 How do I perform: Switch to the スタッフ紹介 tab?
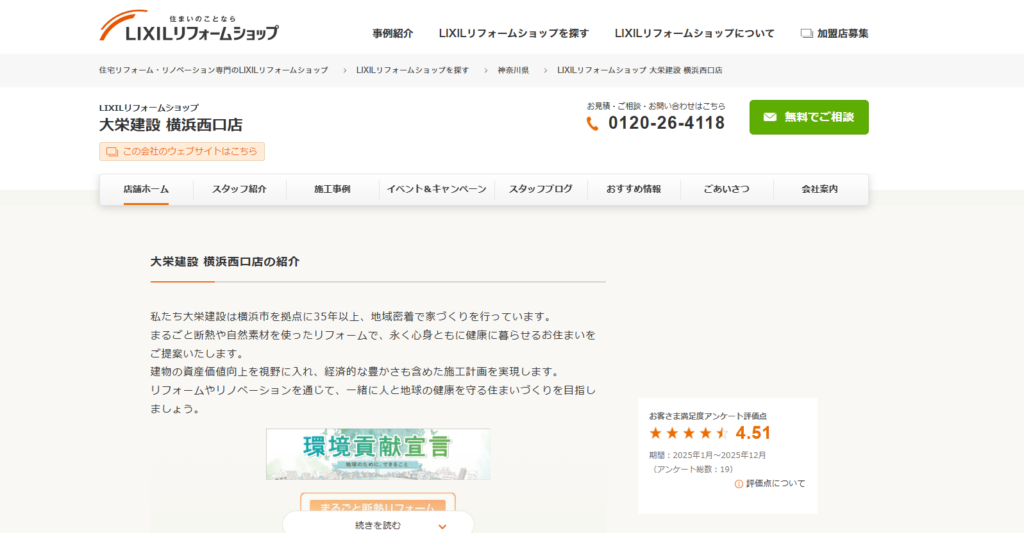coord(239,189)
